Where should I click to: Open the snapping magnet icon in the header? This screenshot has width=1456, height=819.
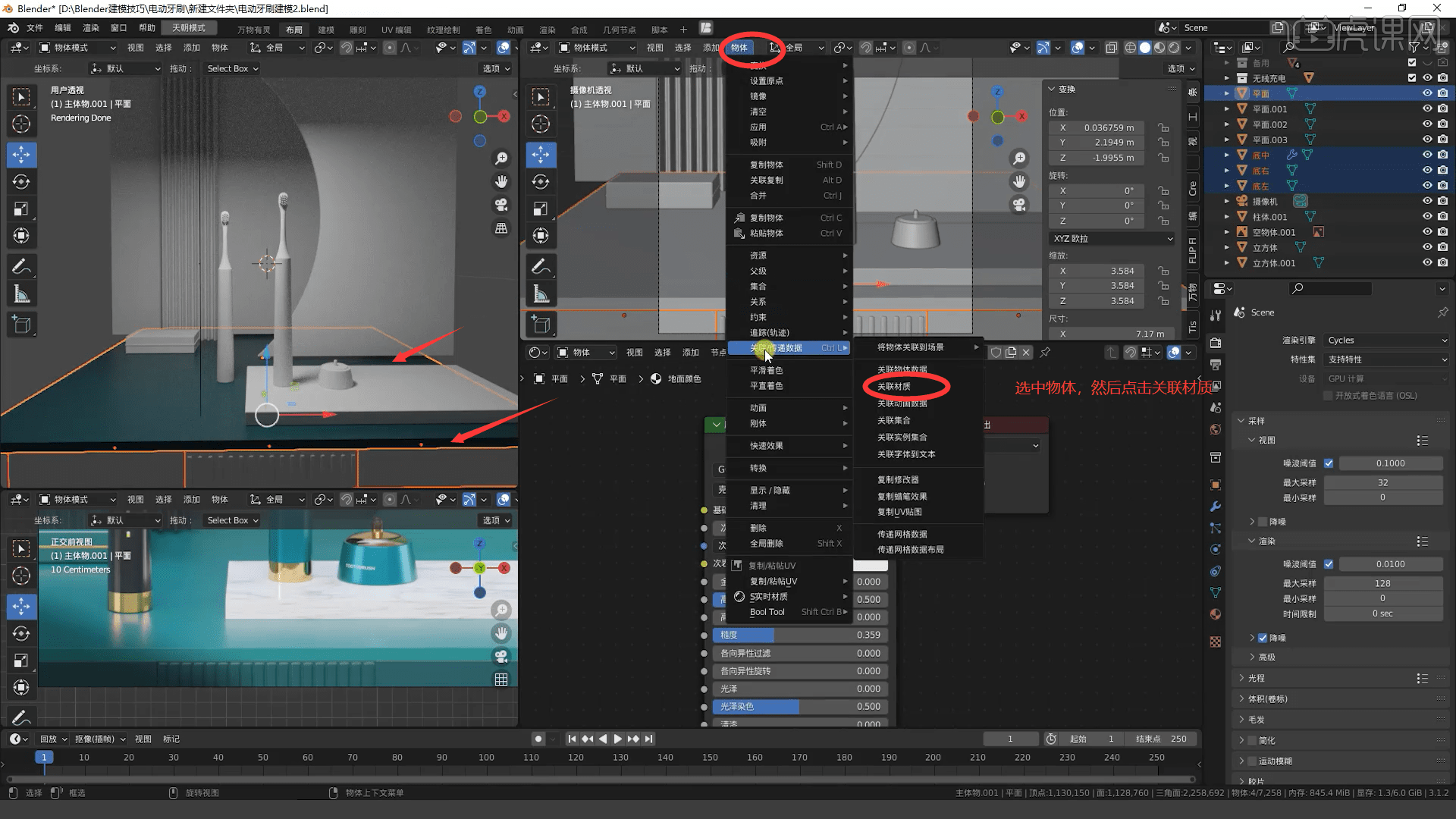coord(348,47)
